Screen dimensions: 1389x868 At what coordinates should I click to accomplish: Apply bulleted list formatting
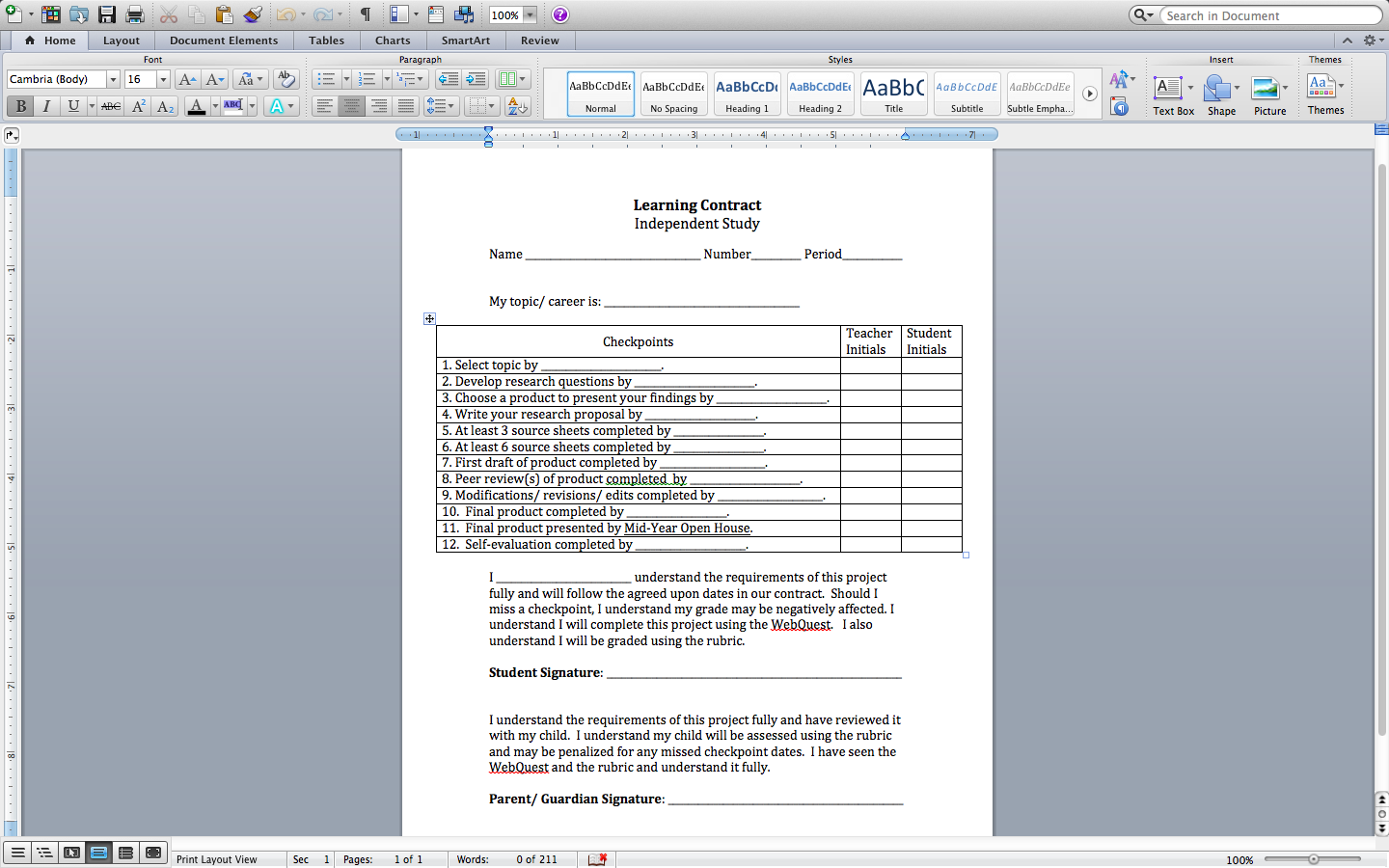(326, 79)
